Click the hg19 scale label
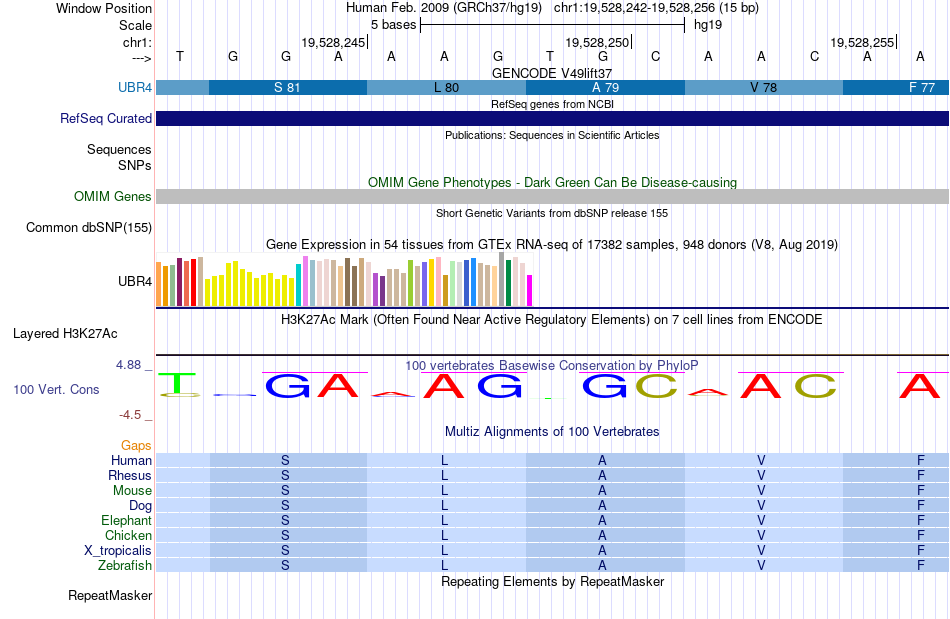Screen dimensions: 950x619 point(708,25)
